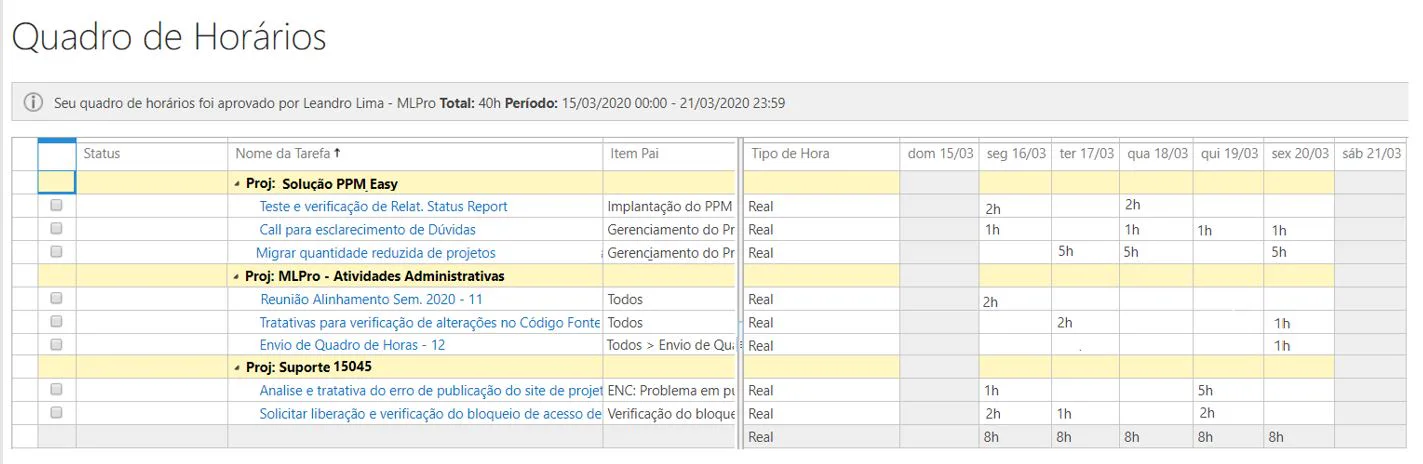Viewport: 1423px width, 464px height.
Task: Open Analise e tratativa do erro link
Action: pos(430,390)
